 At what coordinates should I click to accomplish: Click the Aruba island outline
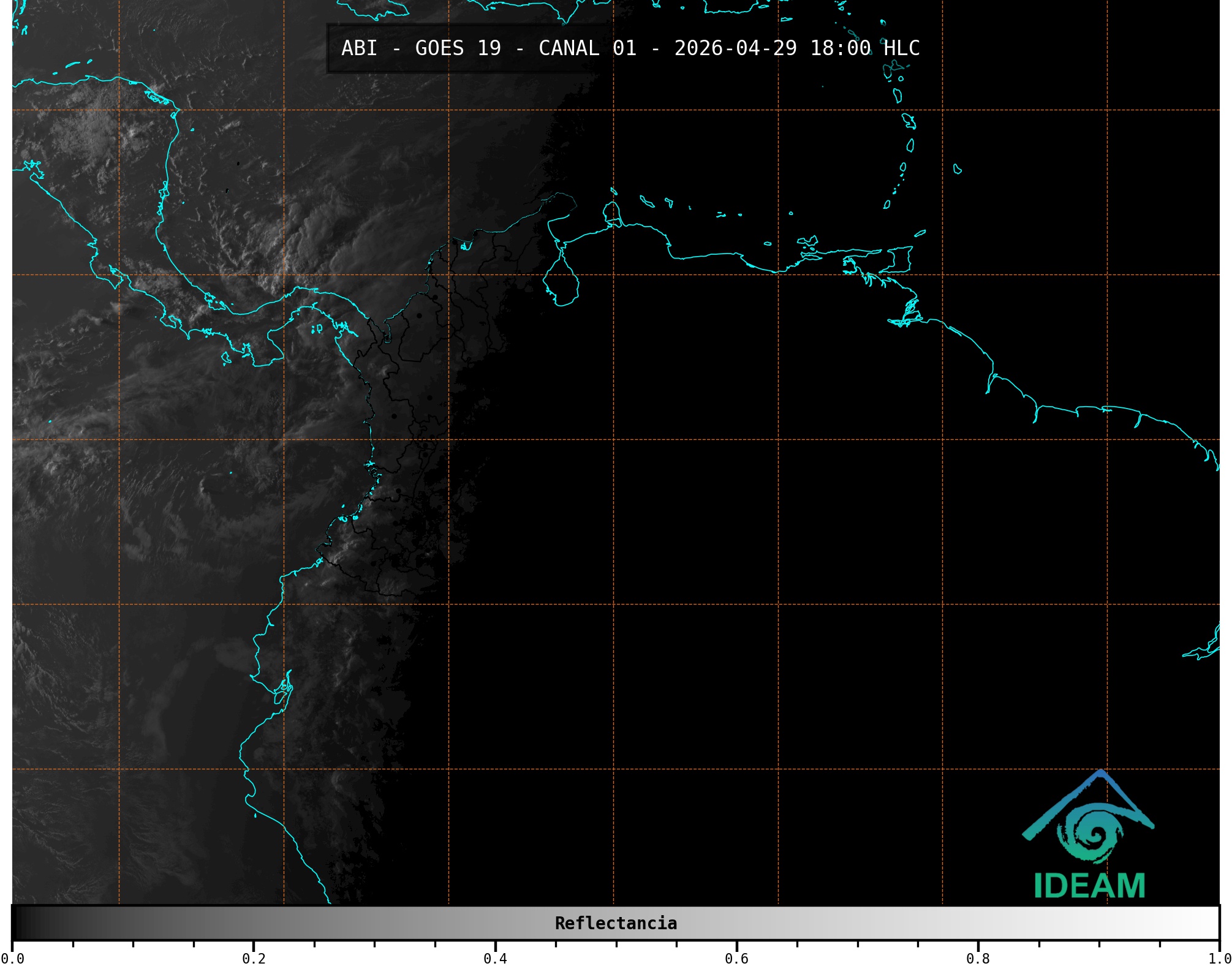coord(613,191)
